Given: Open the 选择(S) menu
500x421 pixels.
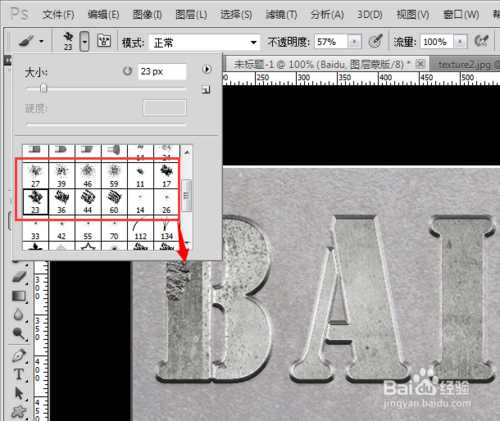Looking at the screenshot, I should [236, 14].
